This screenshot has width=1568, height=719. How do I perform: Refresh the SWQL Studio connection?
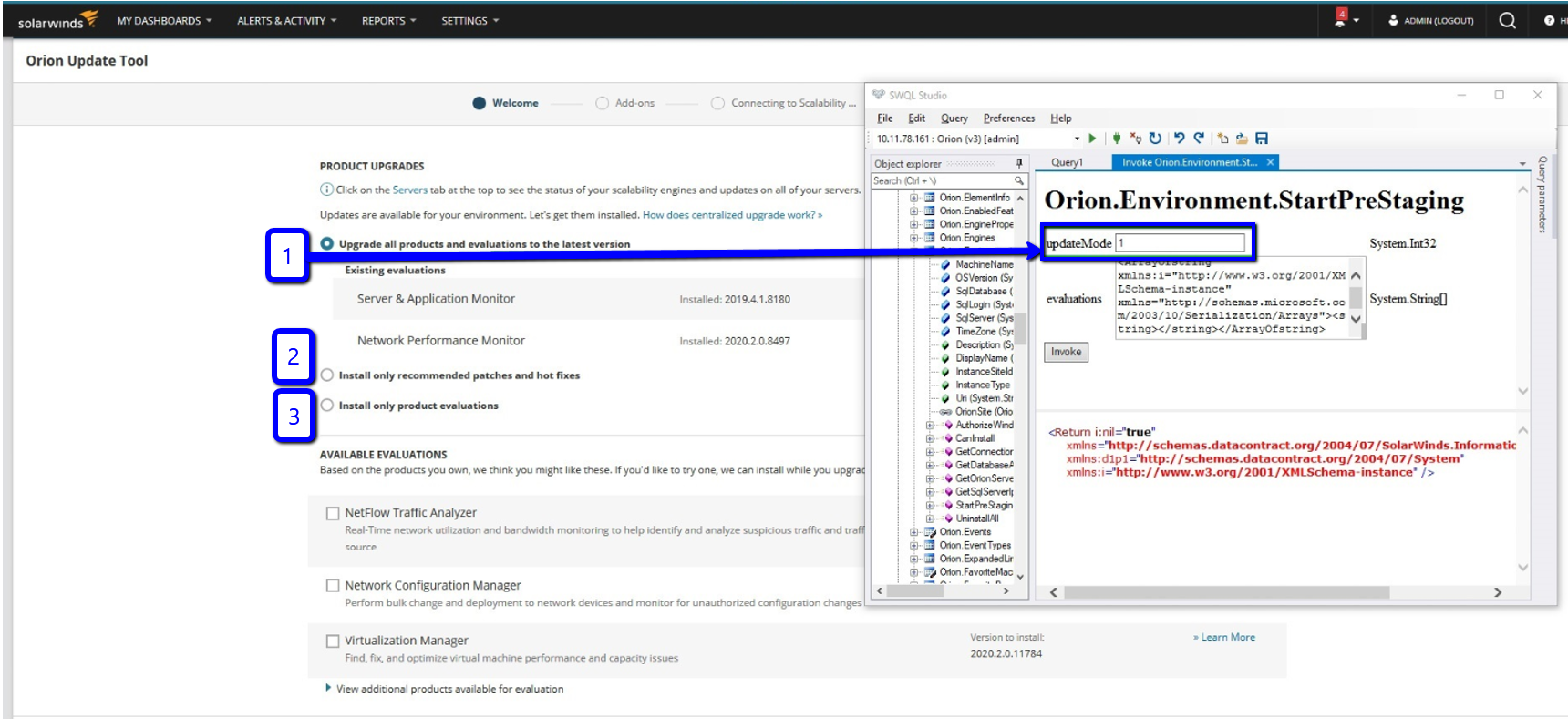pyautogui.click(x=1155, y=139)
